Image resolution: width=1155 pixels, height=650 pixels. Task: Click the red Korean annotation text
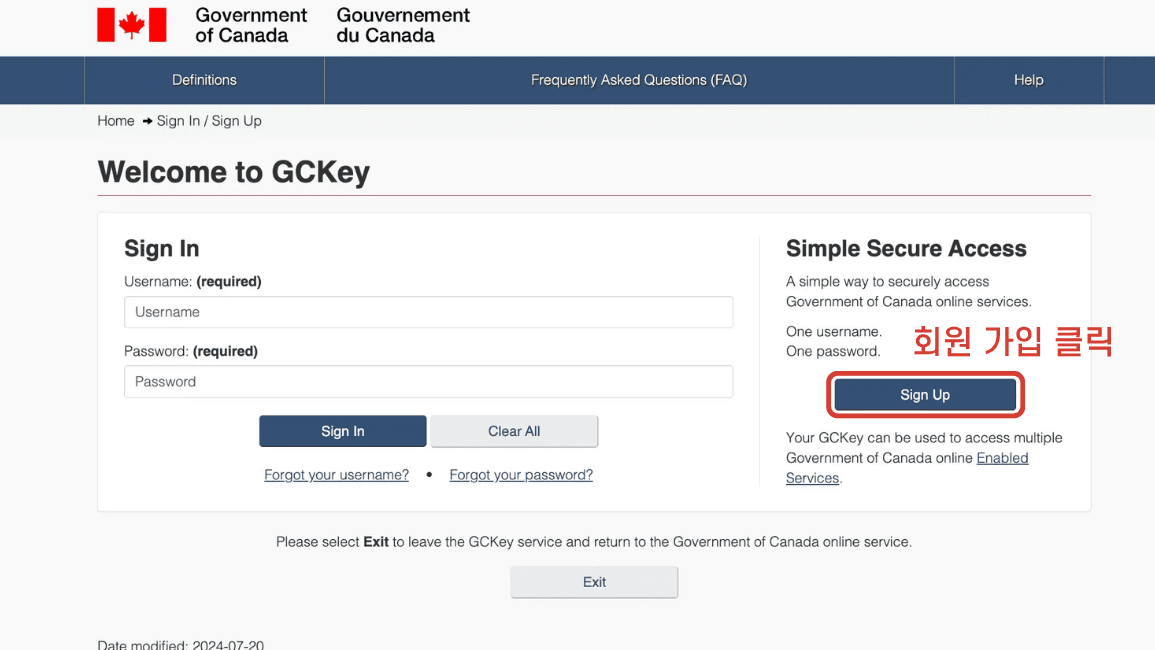click(1013, 342)
